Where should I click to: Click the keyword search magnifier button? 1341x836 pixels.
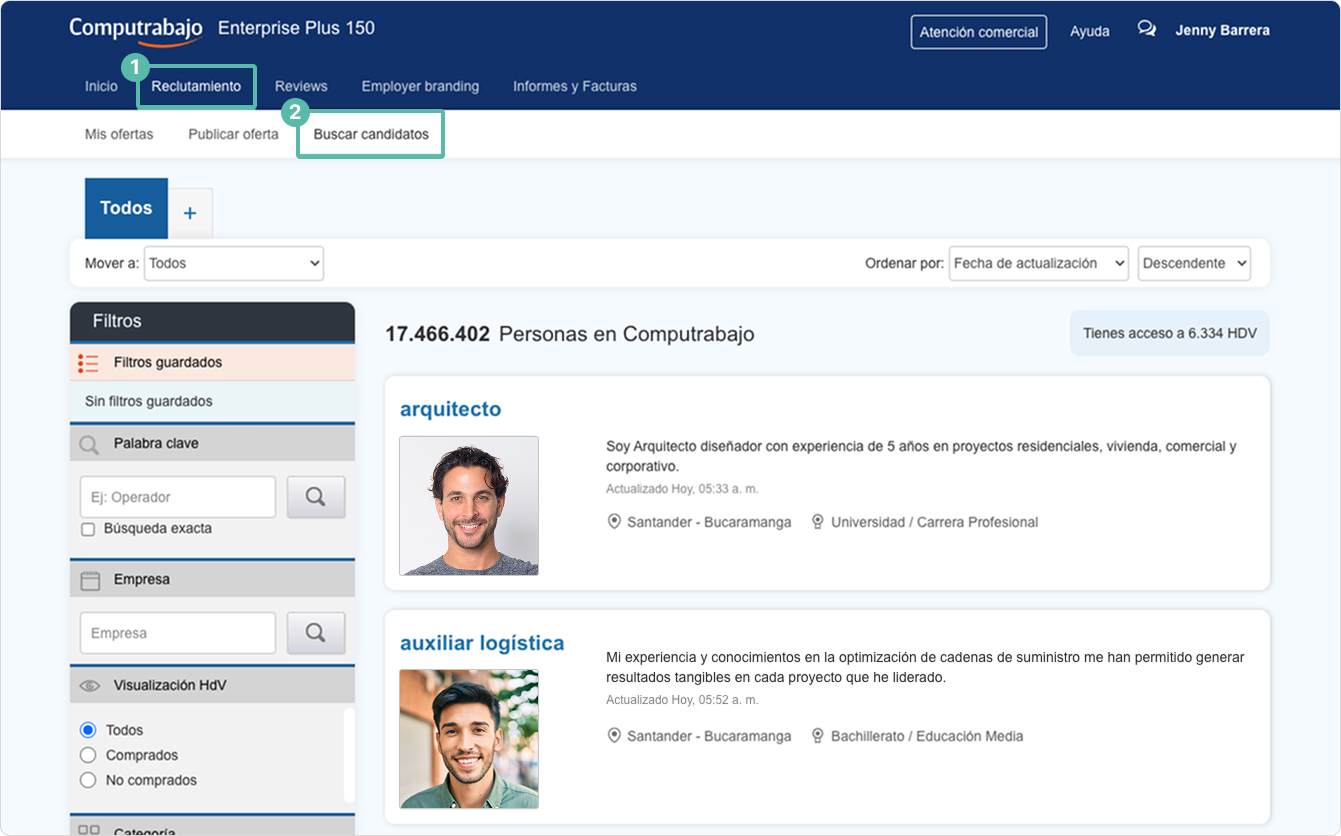pos(316,497)
